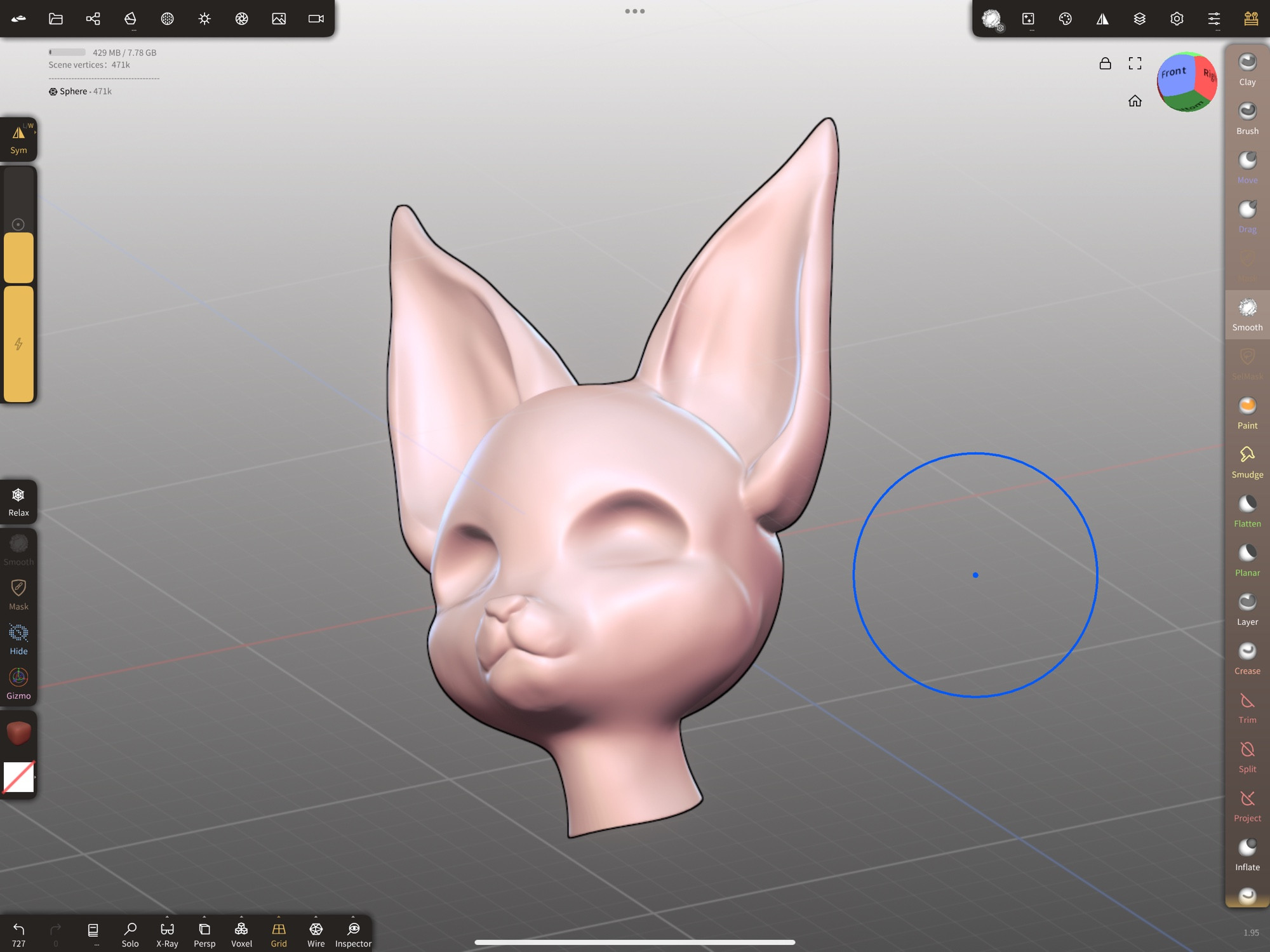
Task: Select the Move tool
Action: pos(1247,168)
